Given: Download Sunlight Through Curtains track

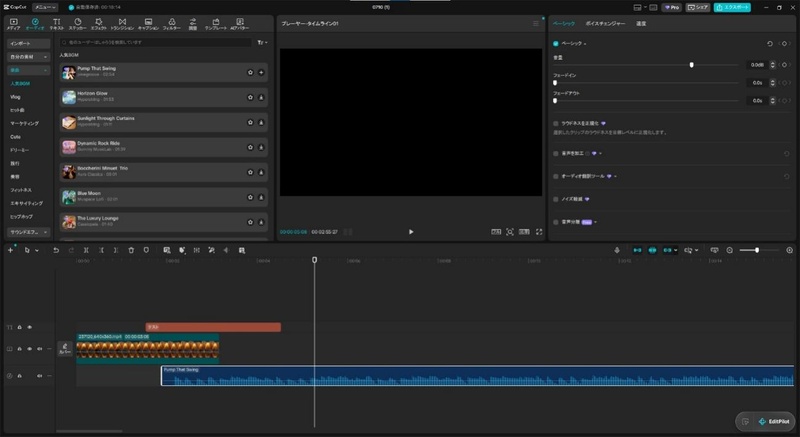Looking at the screenshot, I should [x=261, y=122].
